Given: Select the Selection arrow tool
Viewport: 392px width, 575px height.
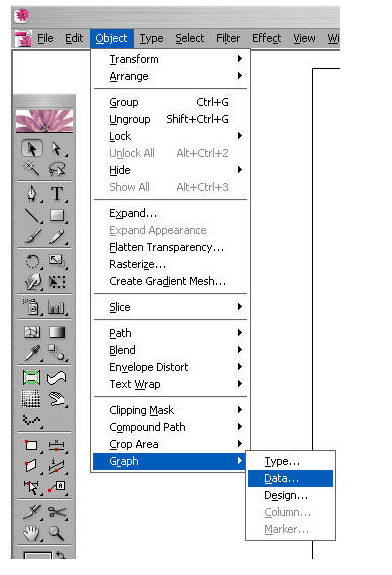Looking at the screenshot, I should (x=32, y=149).
